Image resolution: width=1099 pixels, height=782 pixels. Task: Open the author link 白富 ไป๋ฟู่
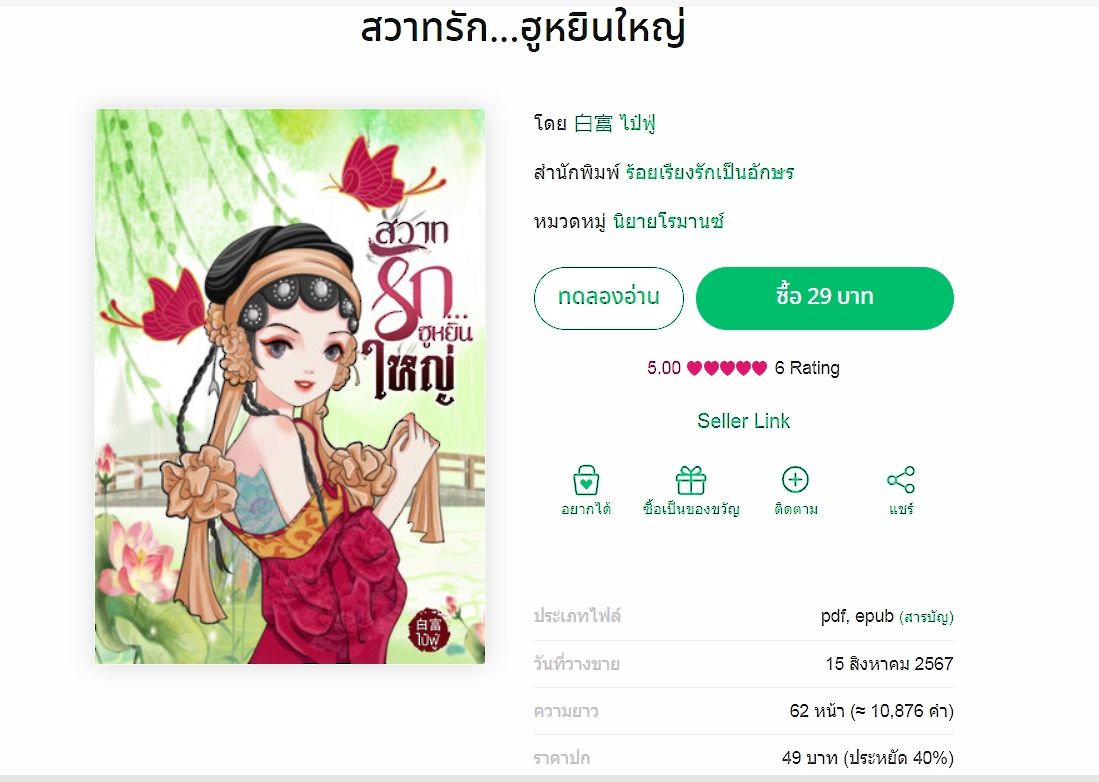click(615, 123)
